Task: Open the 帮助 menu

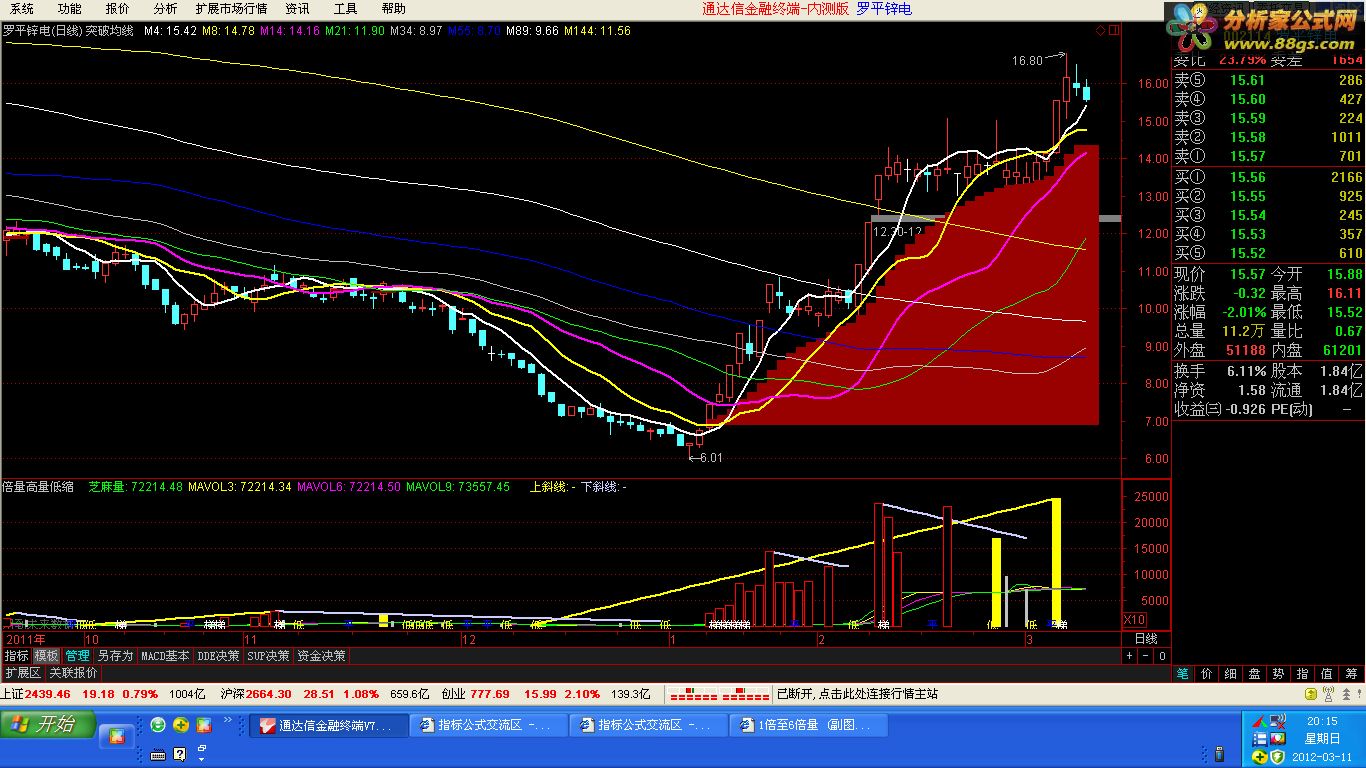Action: pos(393,9)
